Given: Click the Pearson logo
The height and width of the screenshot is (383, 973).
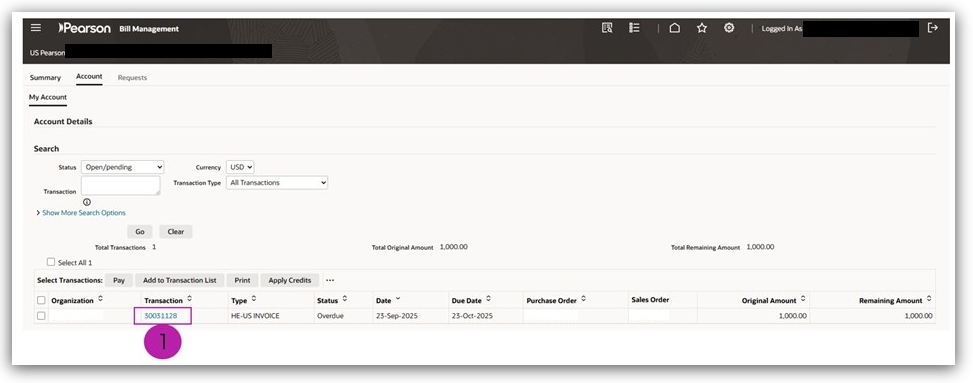Looking at the screenshot, I should 84,28.
